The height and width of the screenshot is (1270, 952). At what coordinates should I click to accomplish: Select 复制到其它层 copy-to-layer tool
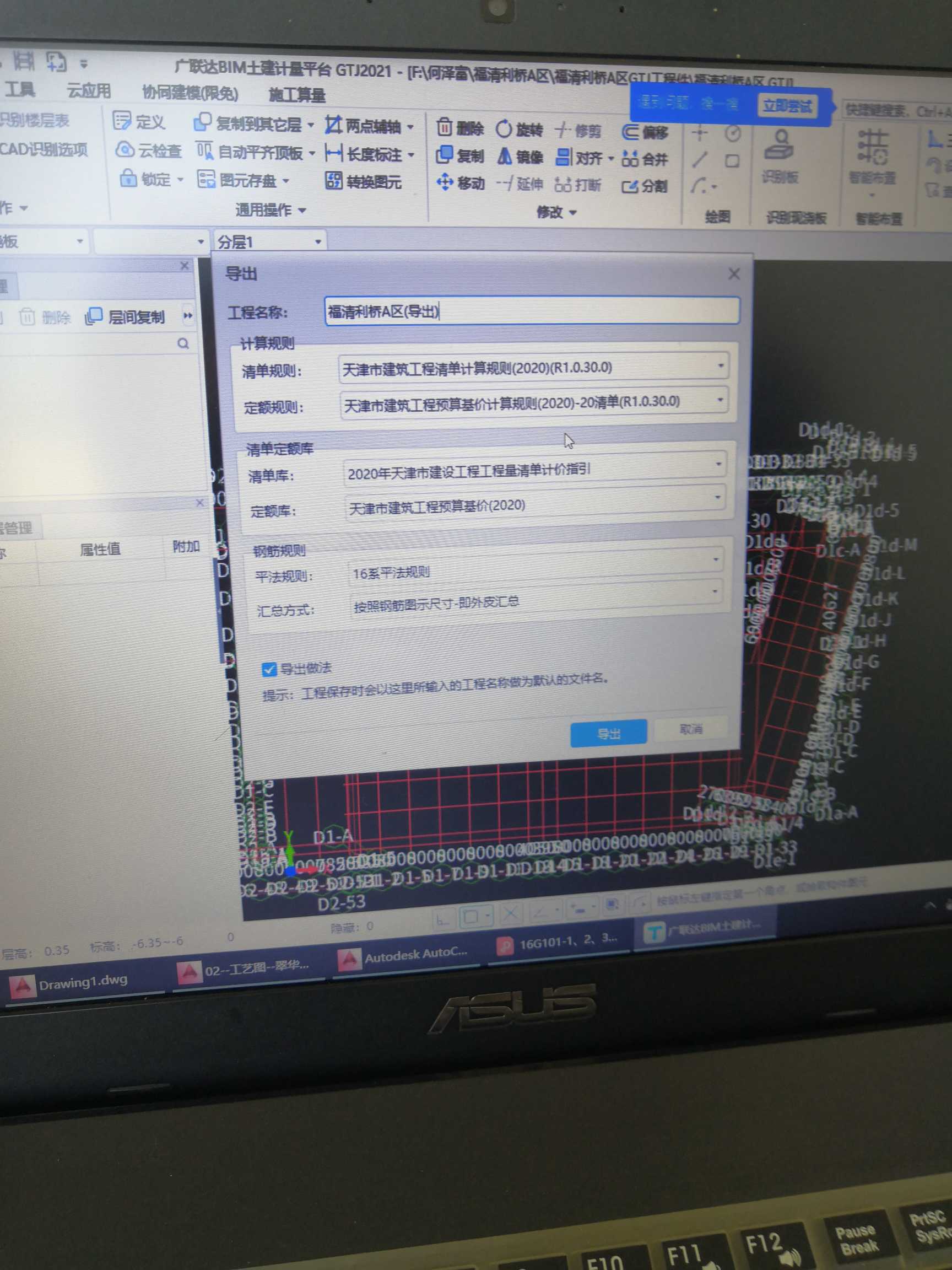(x=253, y=123)
